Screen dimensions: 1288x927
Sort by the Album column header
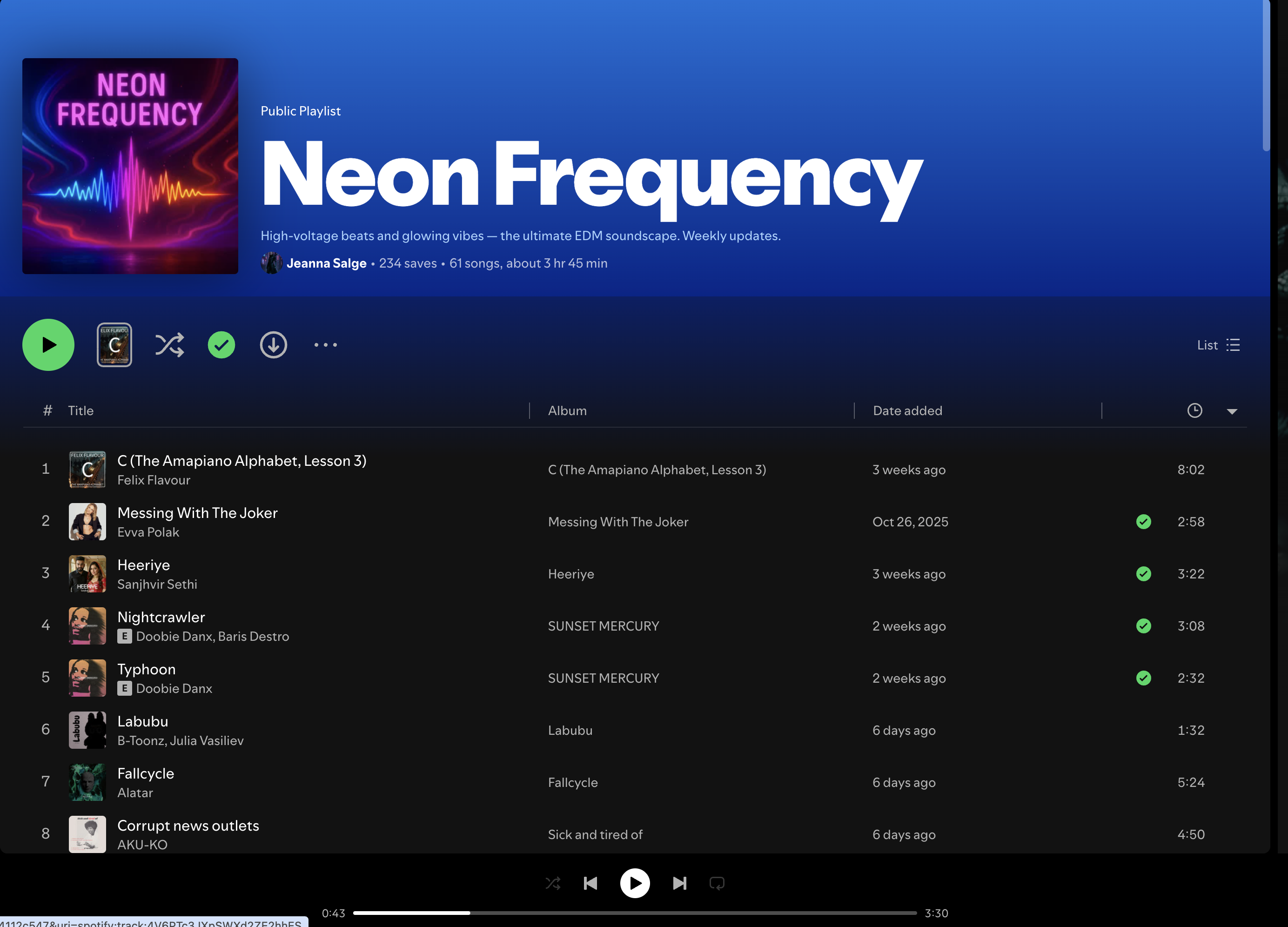(567, 410)
